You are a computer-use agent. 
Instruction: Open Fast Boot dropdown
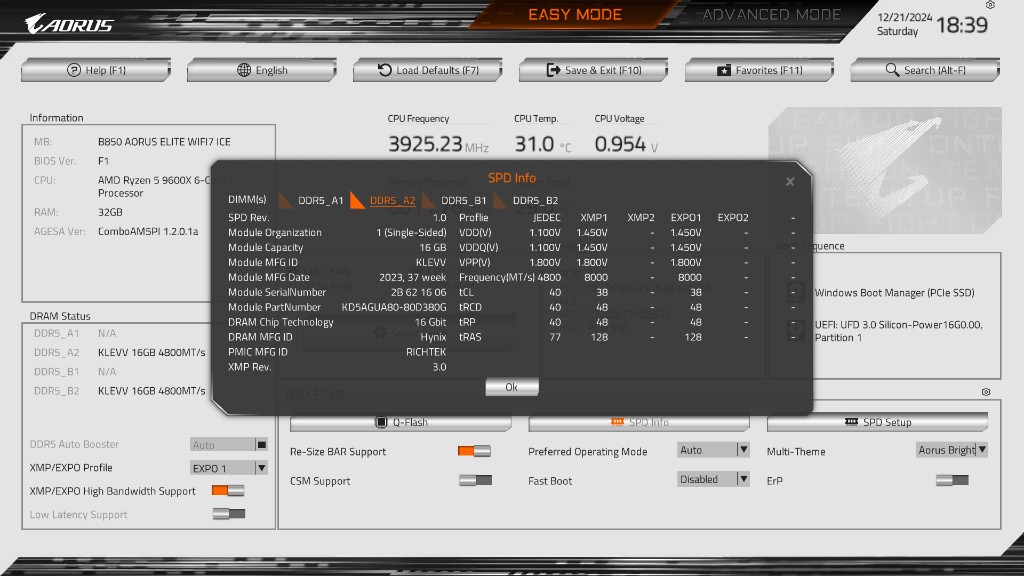[713, 479]
